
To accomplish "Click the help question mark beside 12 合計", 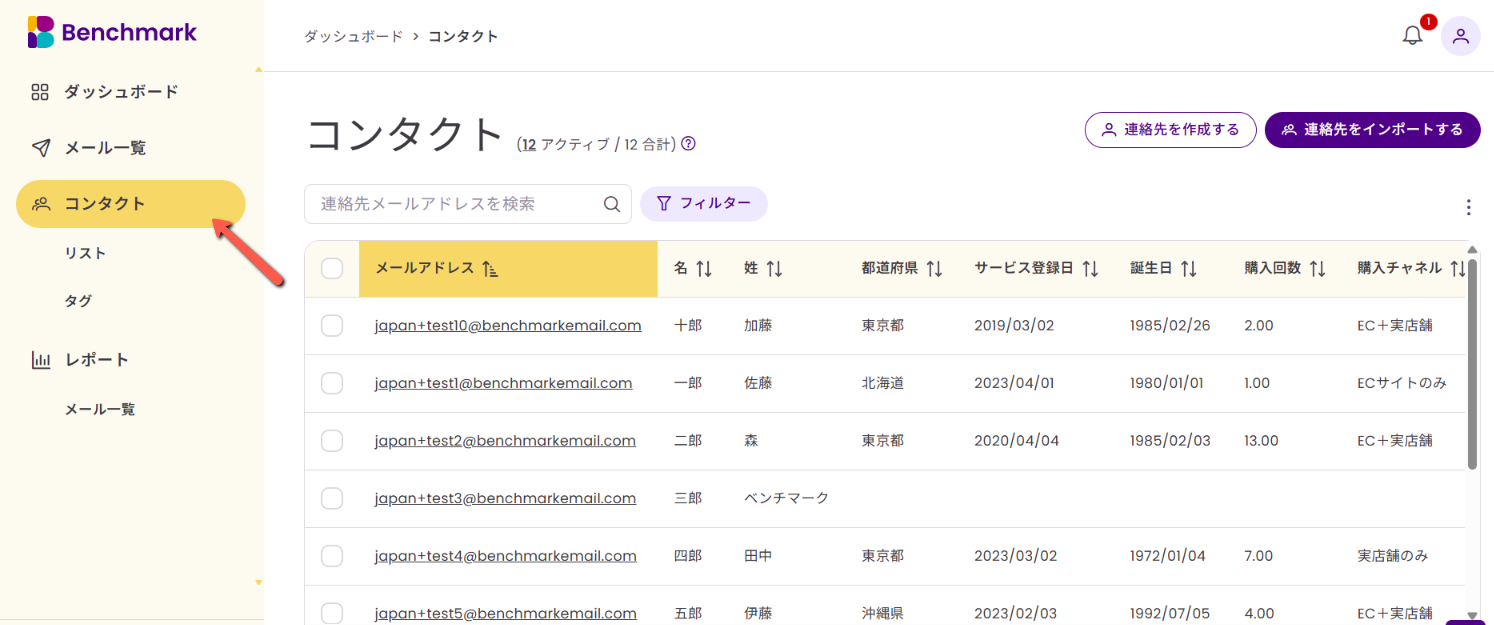I will (x=688, y=144).
